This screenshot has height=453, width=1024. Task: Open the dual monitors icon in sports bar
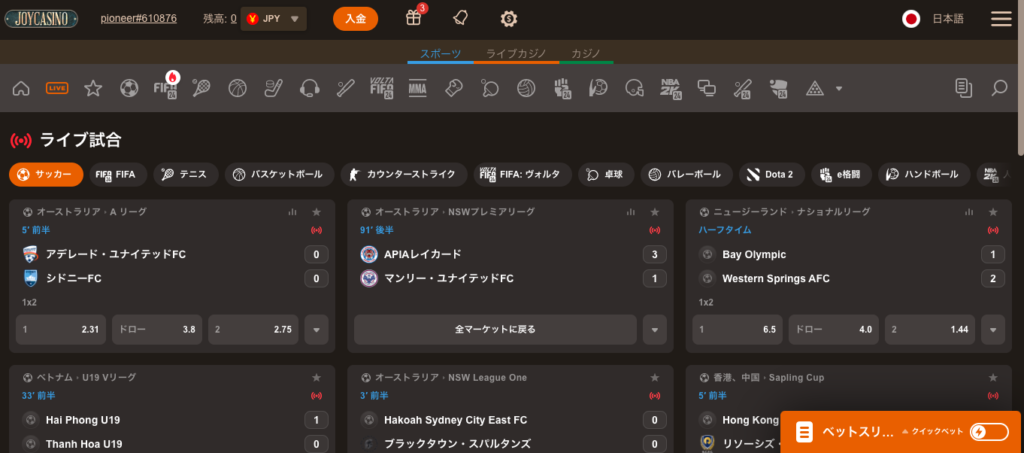click(707, 88)
